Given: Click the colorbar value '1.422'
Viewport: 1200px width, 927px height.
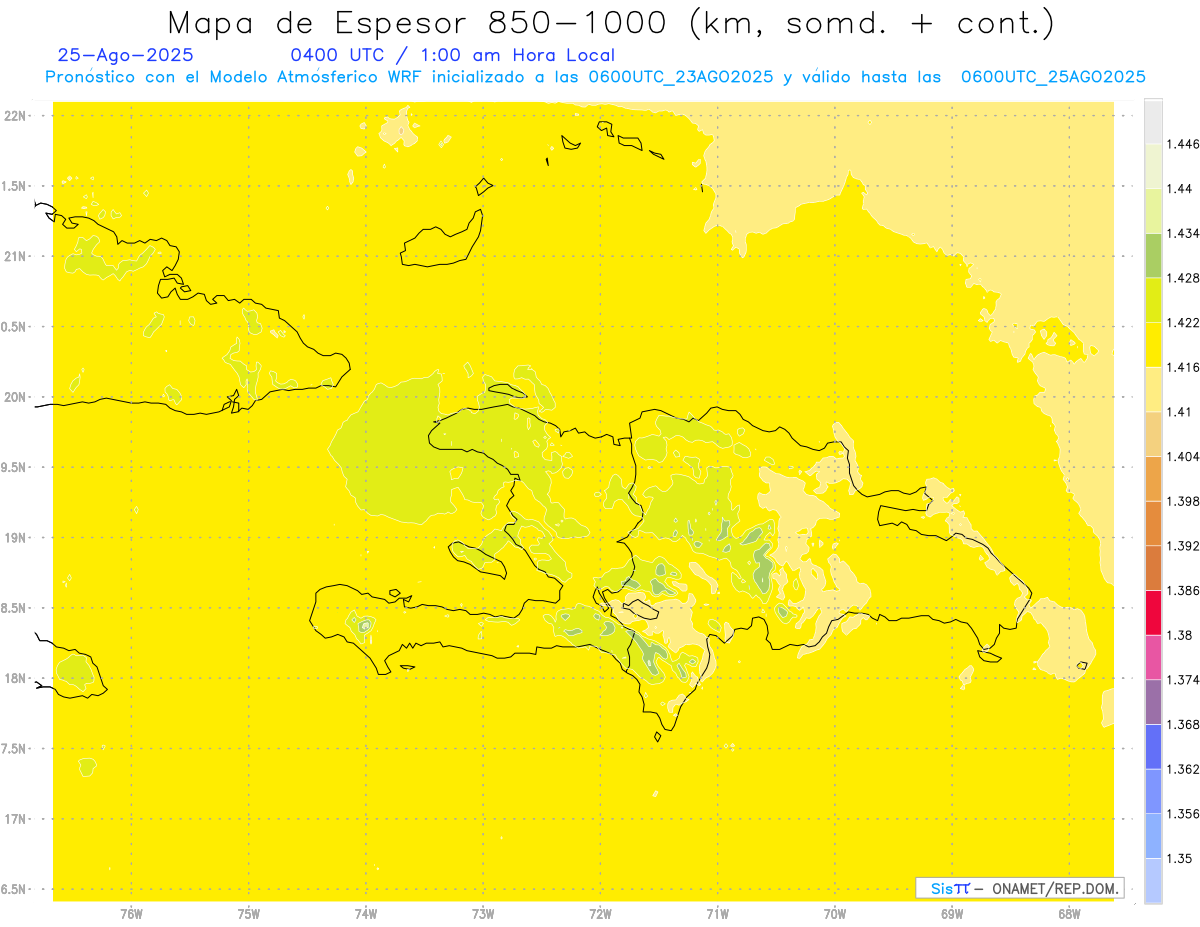Looking at the screenshot, I should [x=1183, y=323].
